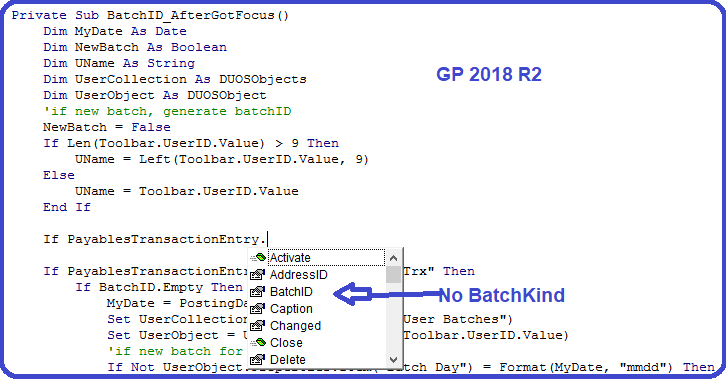Click the Delete property icon
This screenshot has width=726, height=379.
257,360
